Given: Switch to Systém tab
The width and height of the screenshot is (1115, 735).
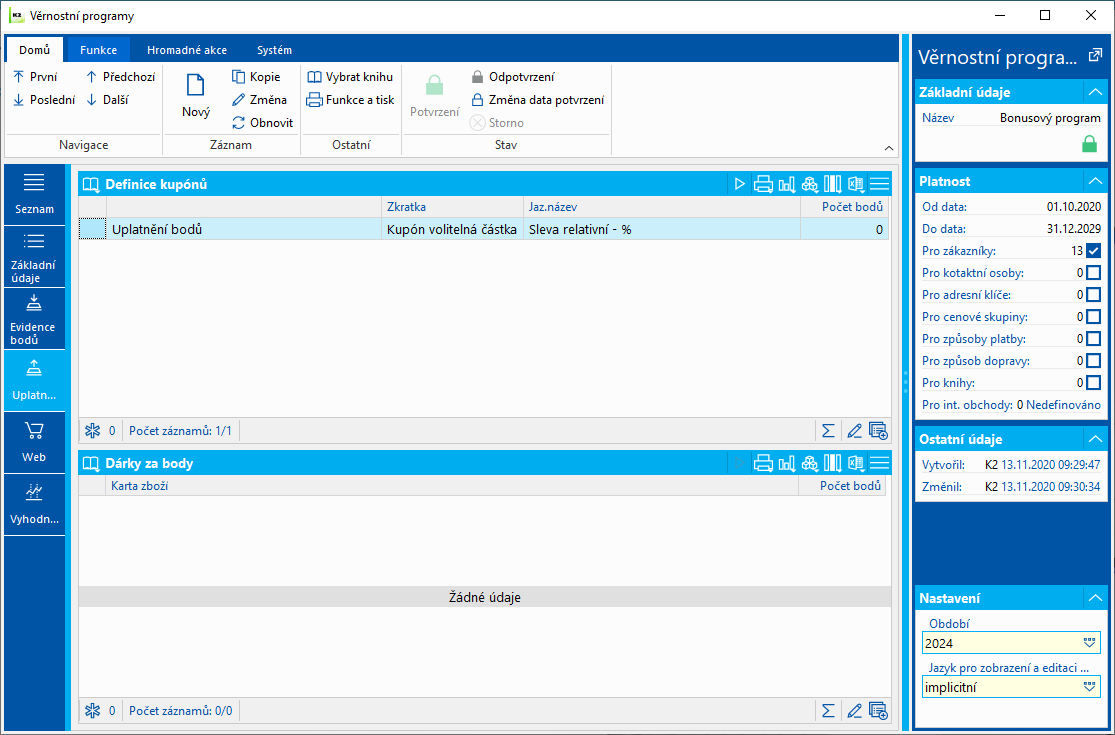Looking at the screenshot, I should point(274,50).
